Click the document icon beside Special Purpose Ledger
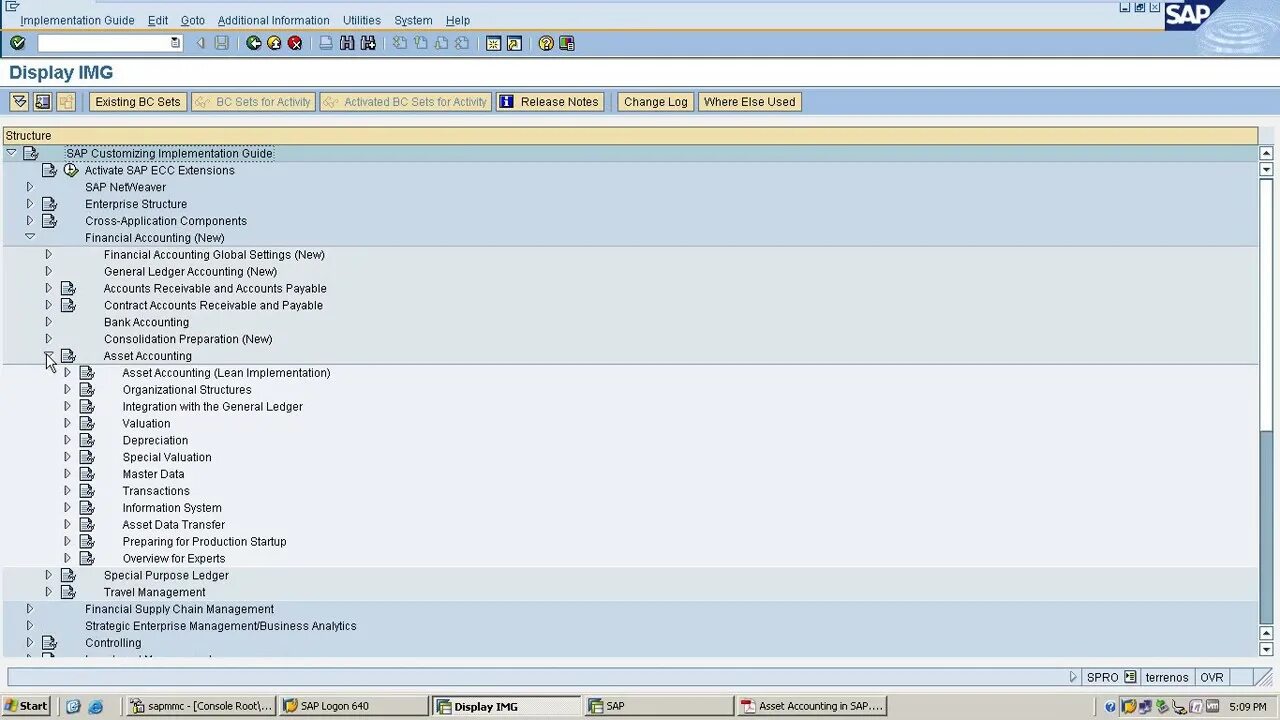 68,575
